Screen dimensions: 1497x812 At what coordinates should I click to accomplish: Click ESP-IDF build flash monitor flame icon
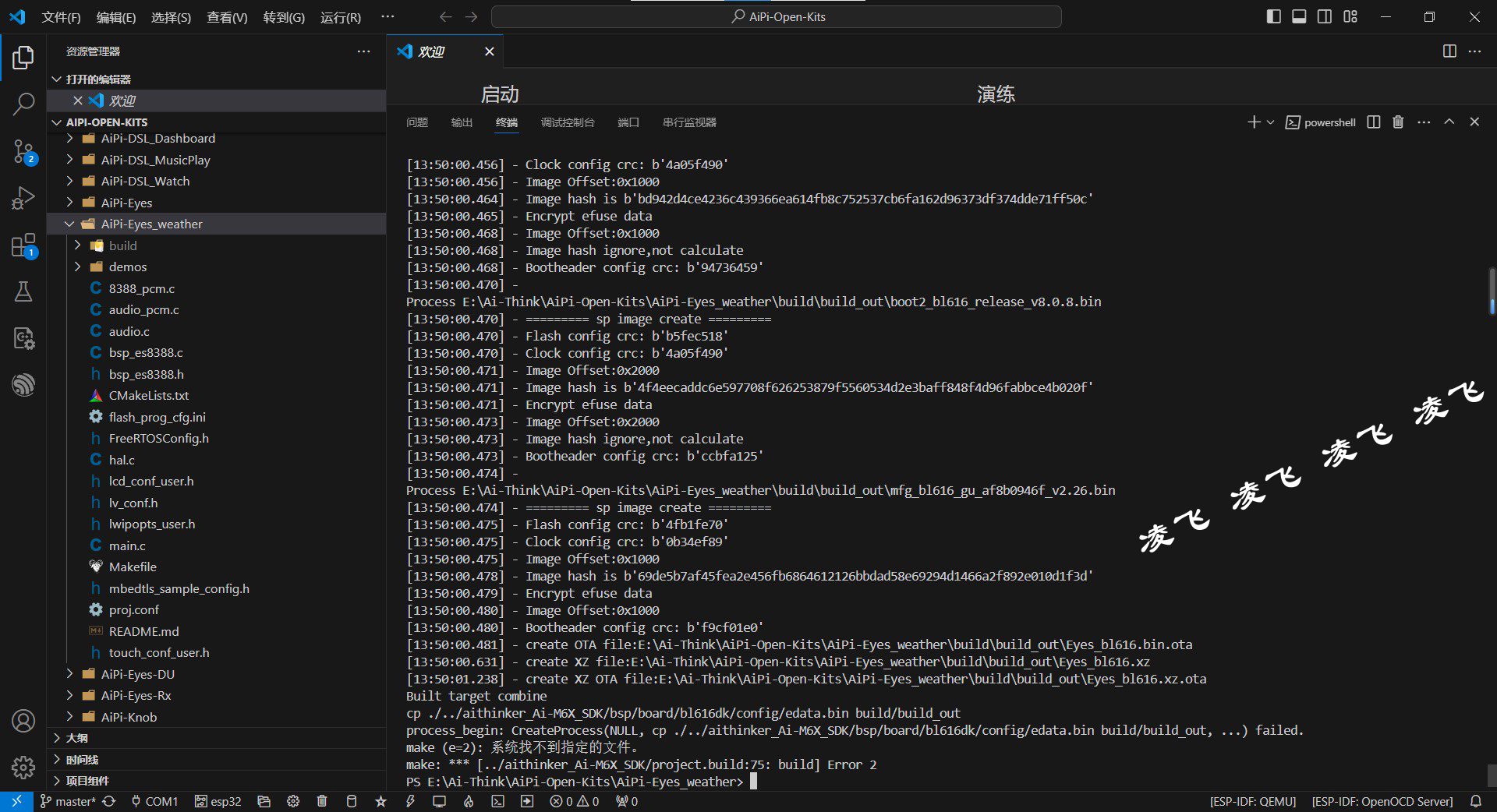tap(469, 801)
